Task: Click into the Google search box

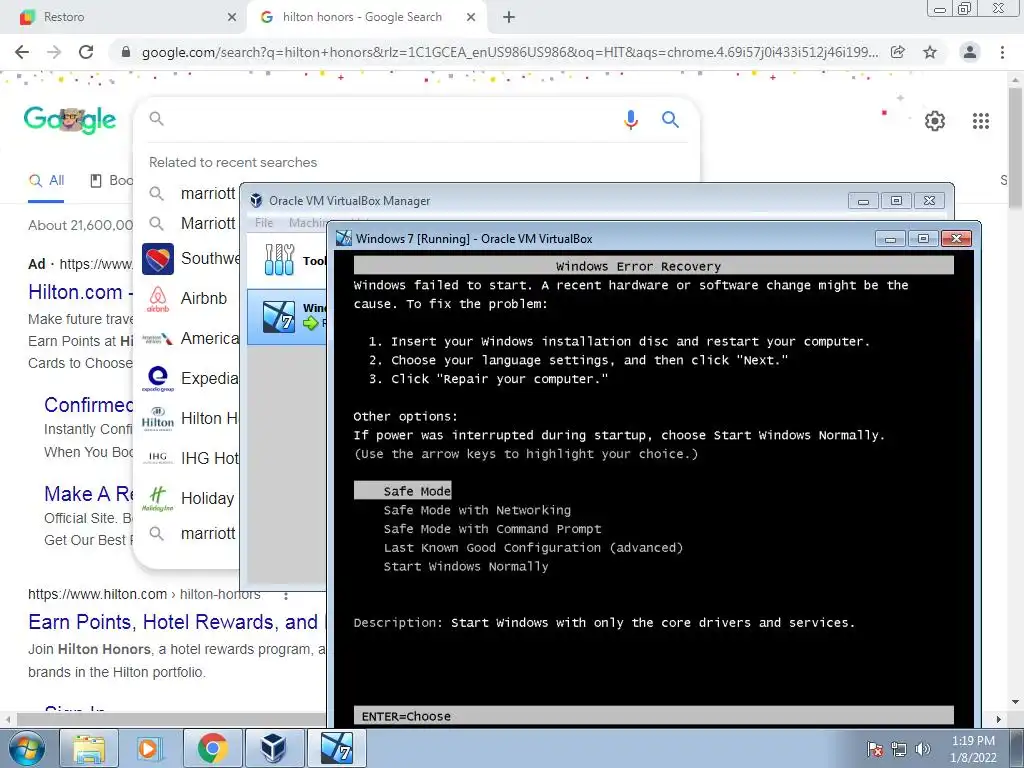Action: [385, 119]
